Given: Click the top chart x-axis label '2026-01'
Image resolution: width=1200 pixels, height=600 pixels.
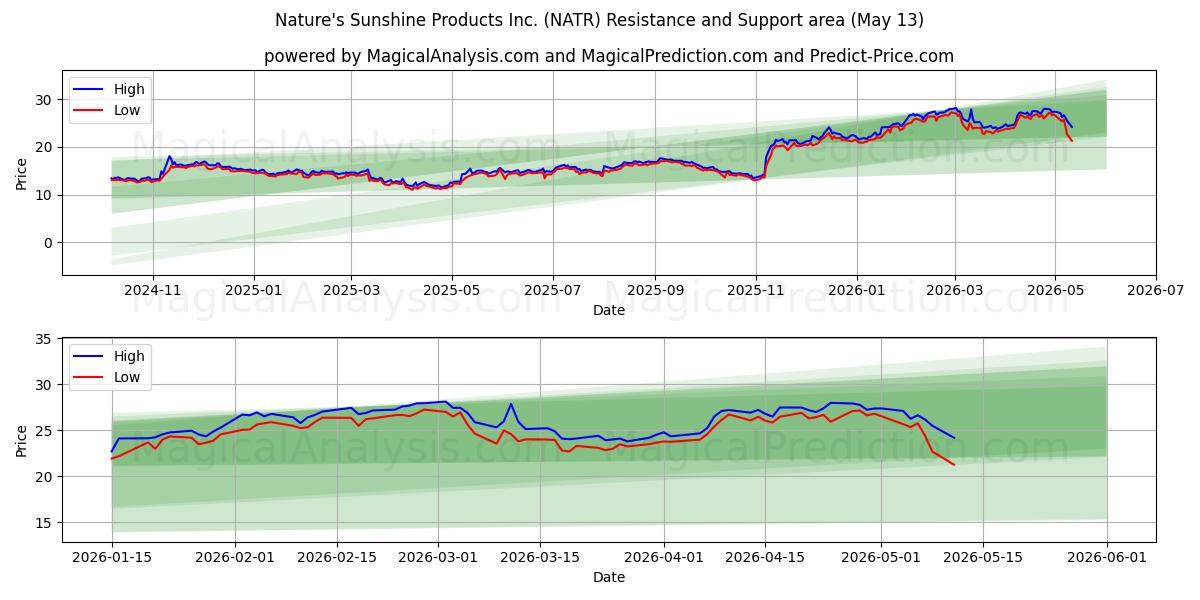Looking at the screenshot, I should [857, 290].
